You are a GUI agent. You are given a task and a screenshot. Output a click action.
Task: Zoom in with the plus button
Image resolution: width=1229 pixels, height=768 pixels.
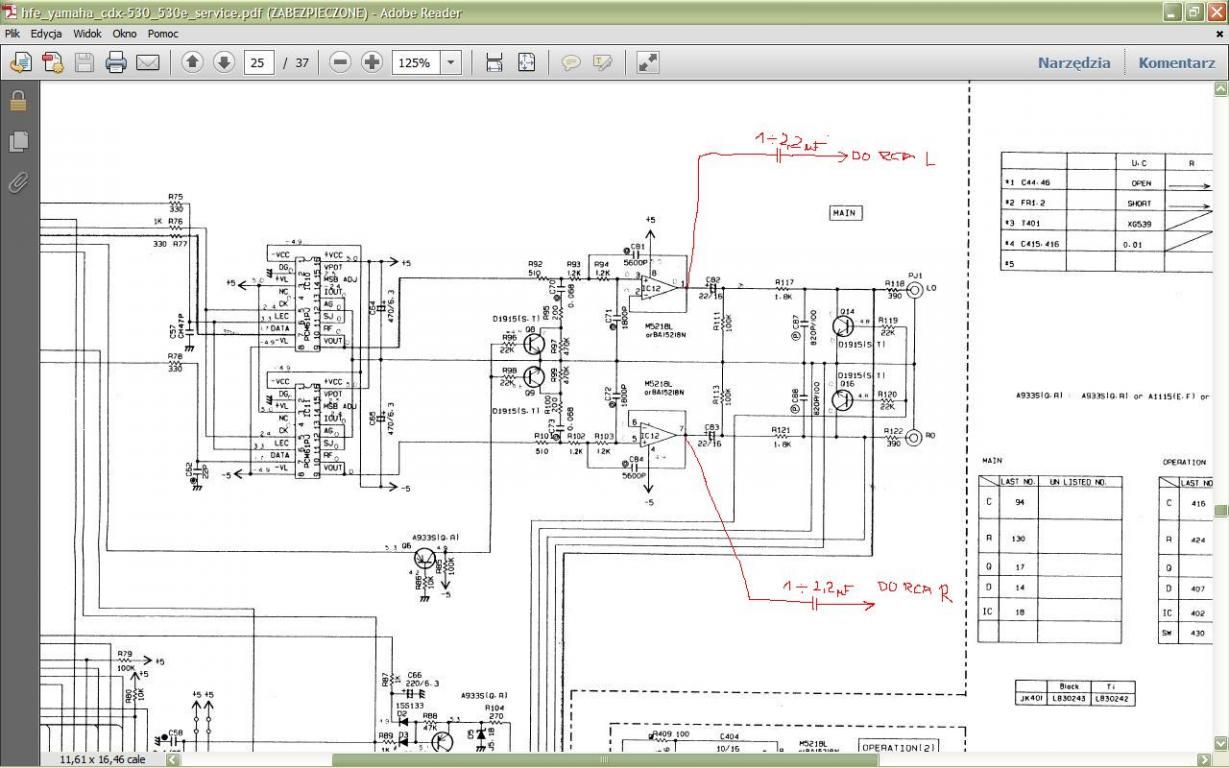coord(372,62)
